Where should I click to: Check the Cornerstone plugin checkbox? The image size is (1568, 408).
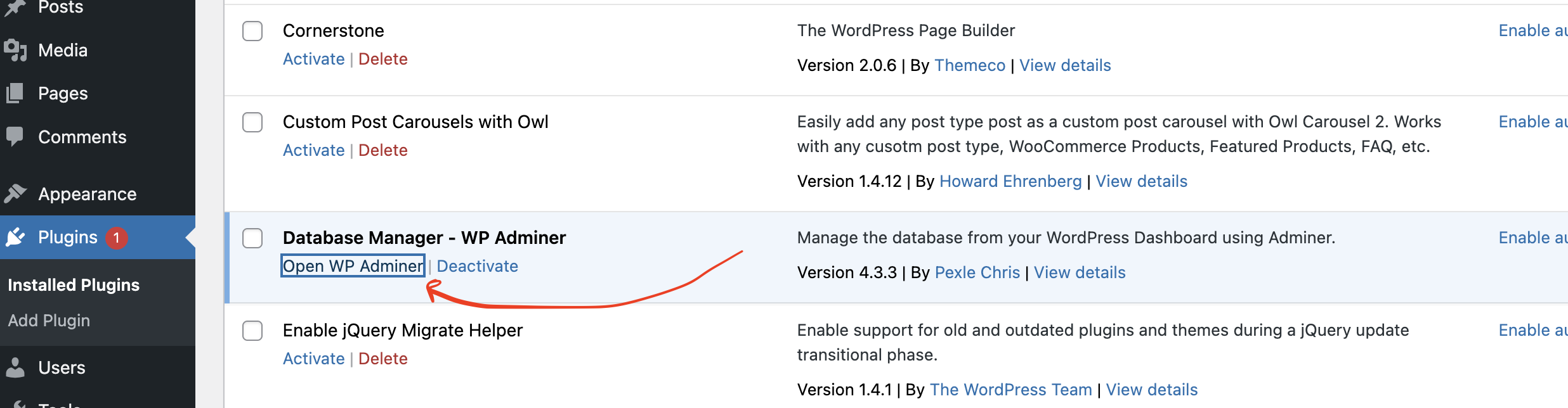pos(252,31)
